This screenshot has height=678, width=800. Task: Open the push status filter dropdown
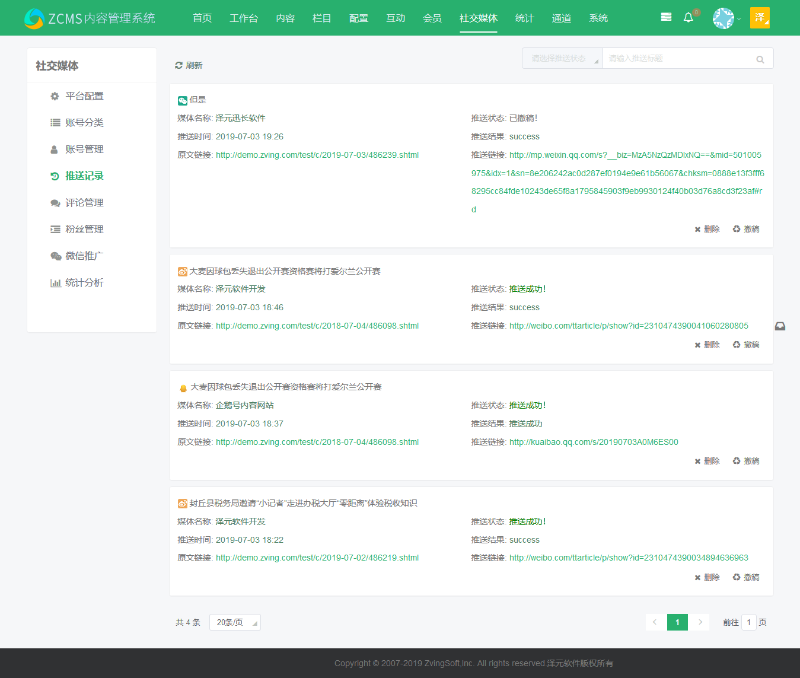pyautogui.click(x=562, y=59)
